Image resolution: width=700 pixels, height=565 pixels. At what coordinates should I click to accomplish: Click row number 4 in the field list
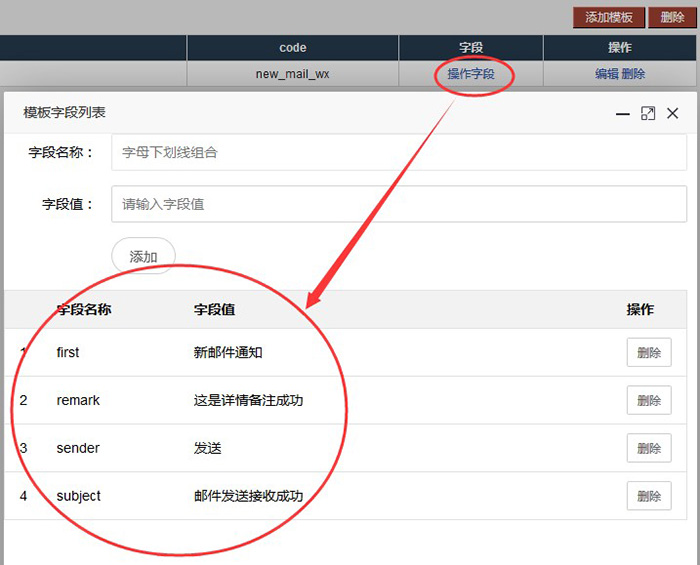click(23, 496)
